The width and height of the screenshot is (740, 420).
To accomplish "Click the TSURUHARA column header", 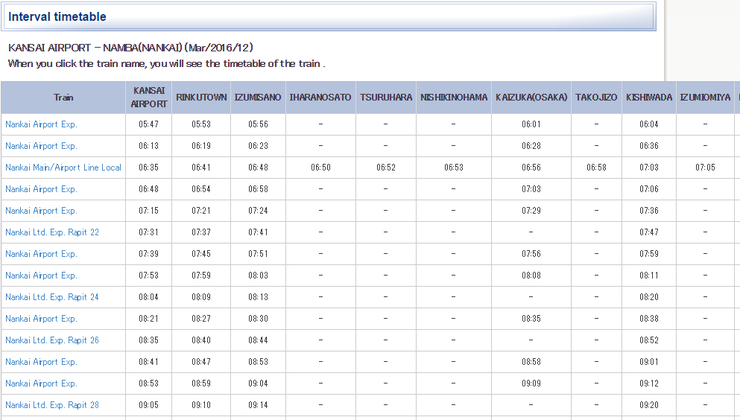I will [386, 97].
